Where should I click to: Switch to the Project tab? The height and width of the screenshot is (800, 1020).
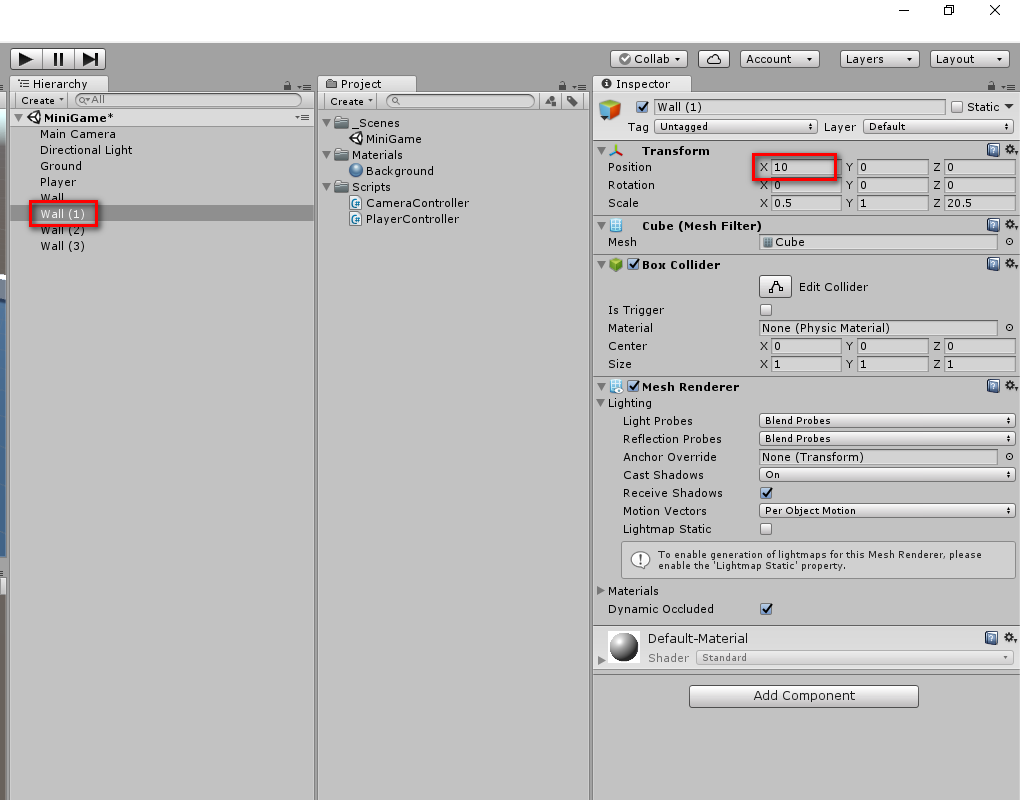(366, 84)
